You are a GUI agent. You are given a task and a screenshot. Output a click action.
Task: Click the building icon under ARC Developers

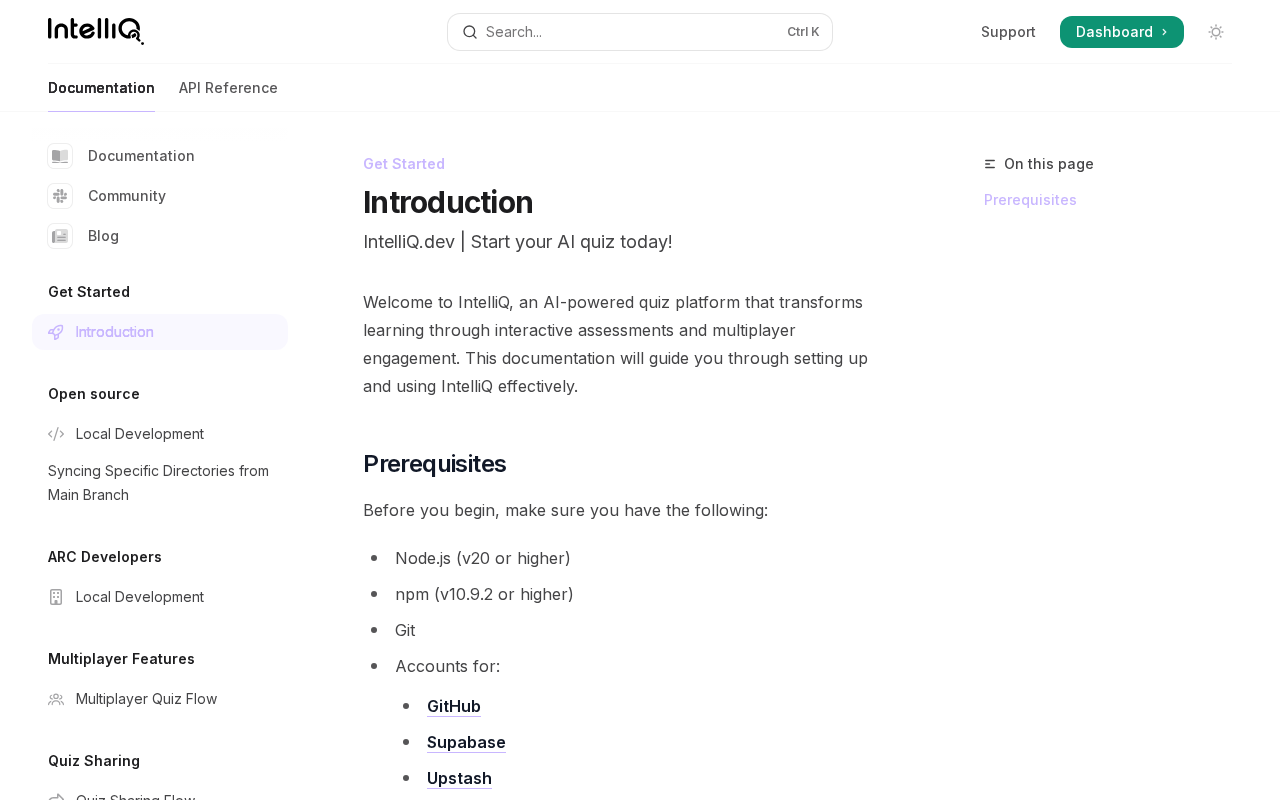pyautogui.click(x=56, y=597)
